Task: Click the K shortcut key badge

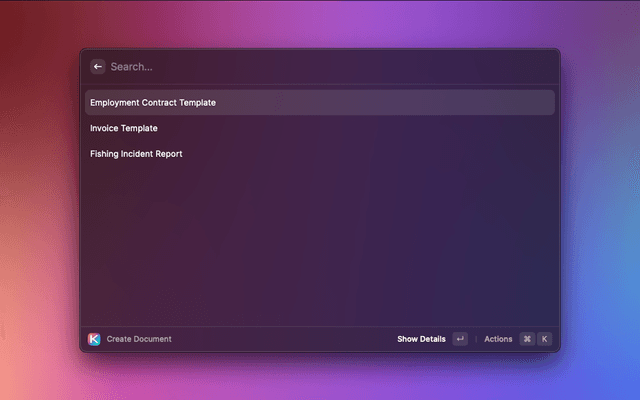Action: coord(544,339)
